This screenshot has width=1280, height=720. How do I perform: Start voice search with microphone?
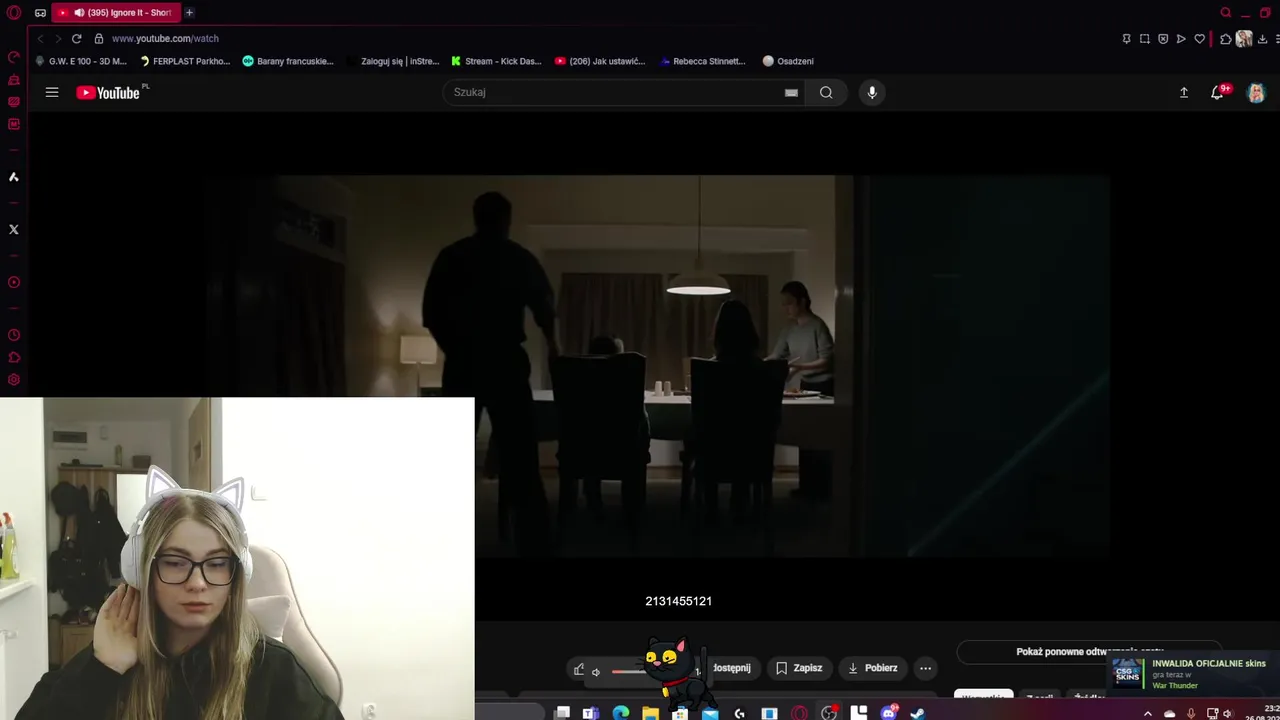(x=872, y=92)
